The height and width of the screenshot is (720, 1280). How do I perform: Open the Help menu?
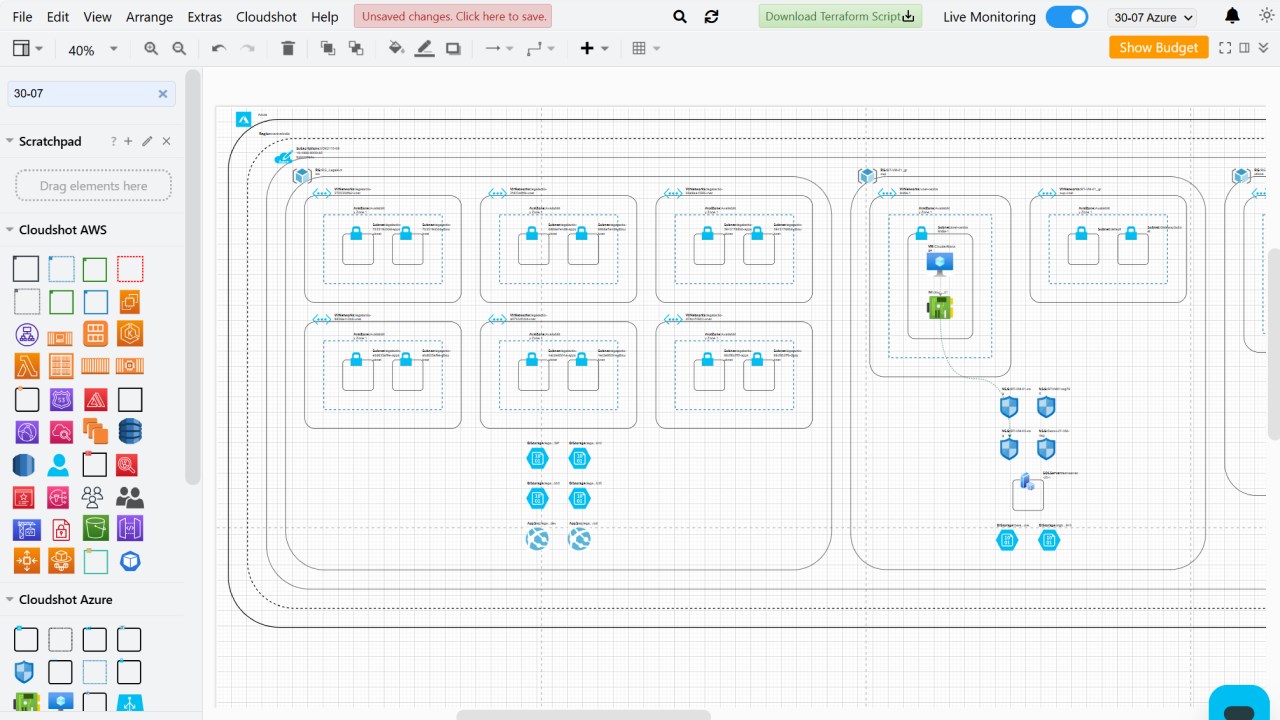click(x=325, y=17)
